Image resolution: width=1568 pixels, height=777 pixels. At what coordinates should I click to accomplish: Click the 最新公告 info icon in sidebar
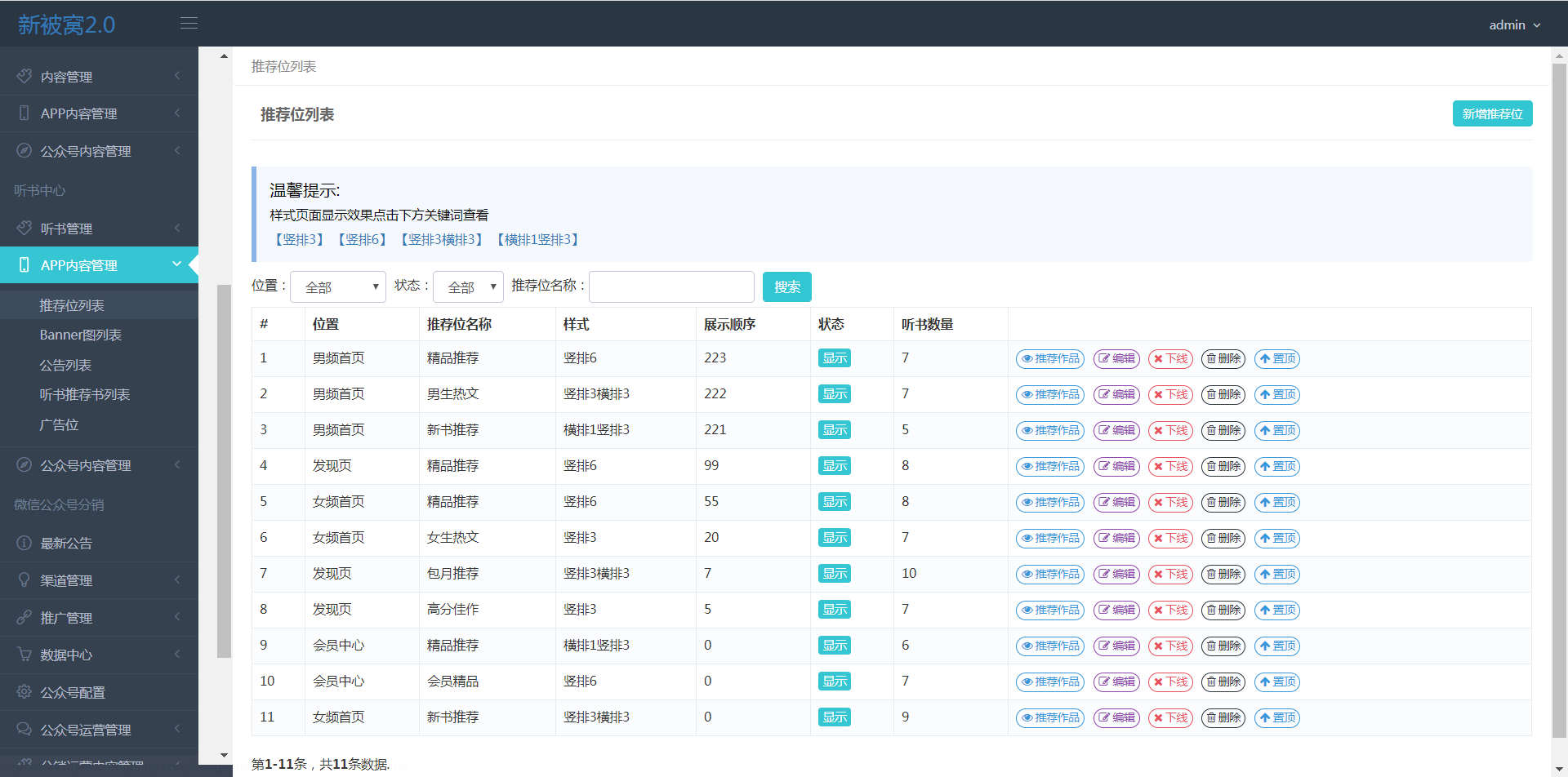(x=24, y=544)
